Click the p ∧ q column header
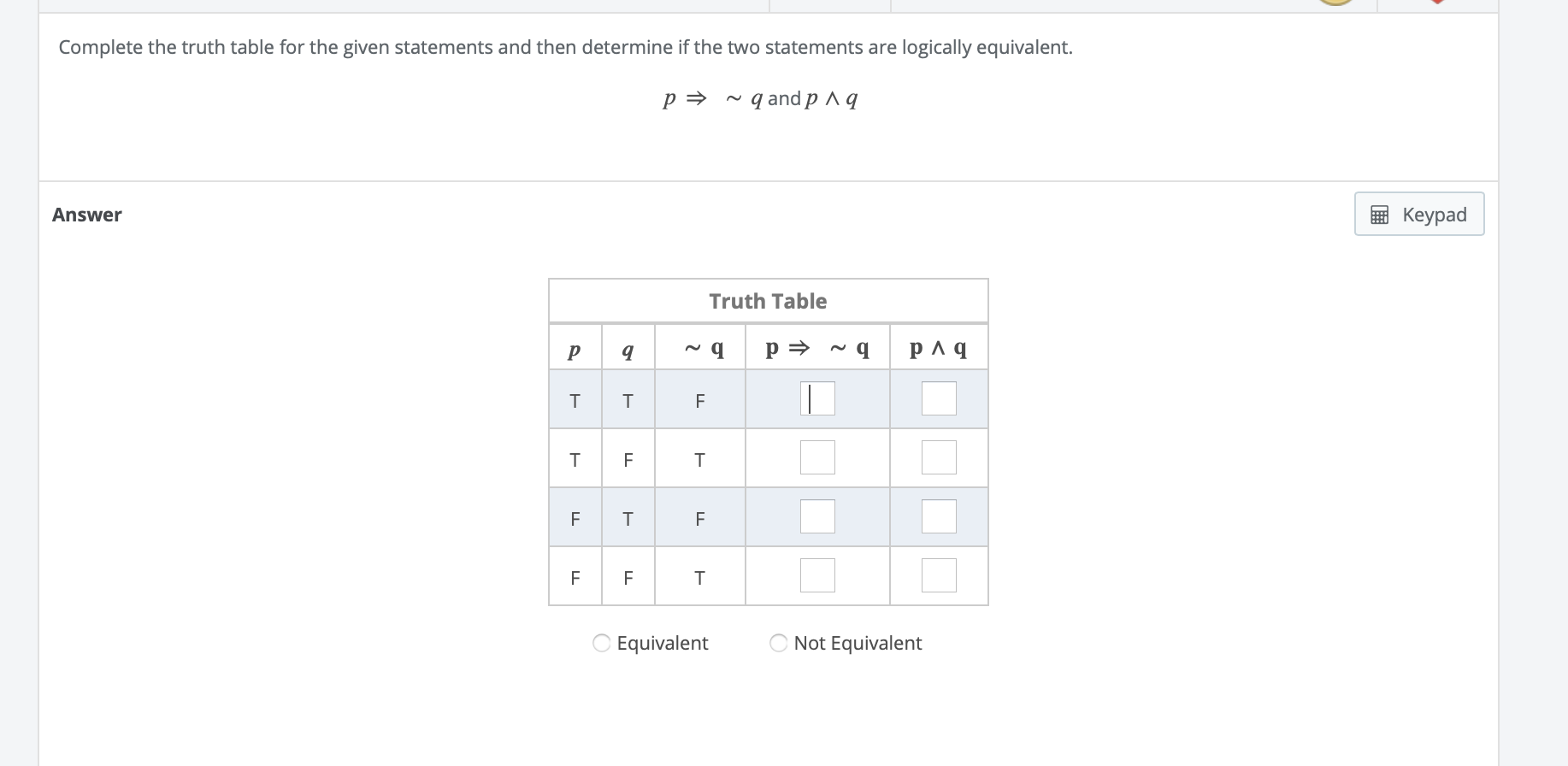1568x766 pixels. click(938, 347)
